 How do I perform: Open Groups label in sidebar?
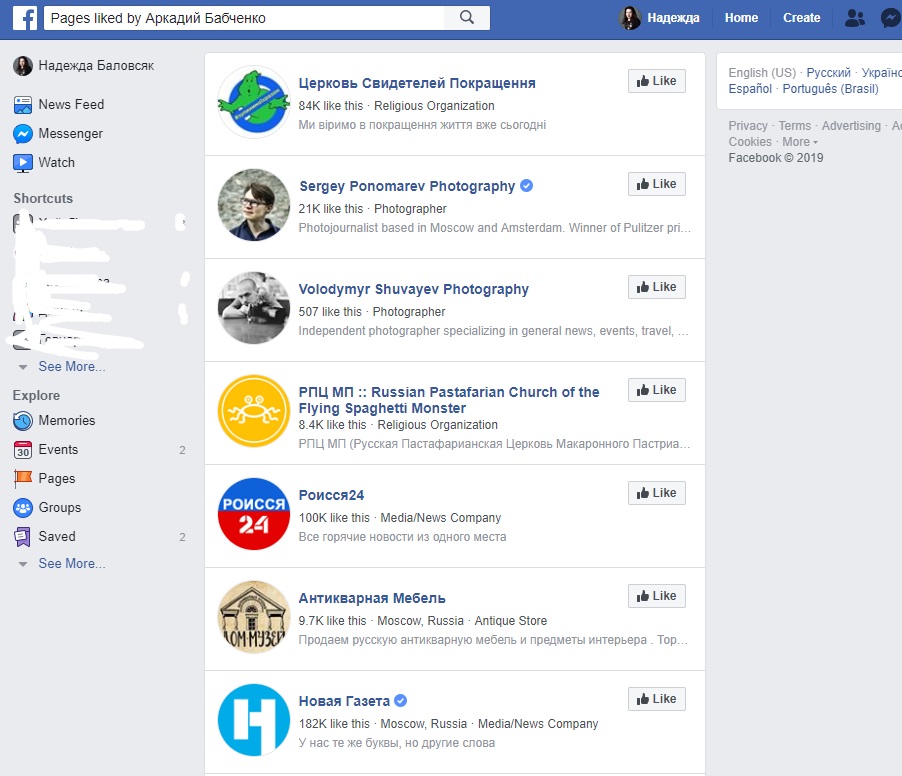pyautogui.click(x=60, y=508)
